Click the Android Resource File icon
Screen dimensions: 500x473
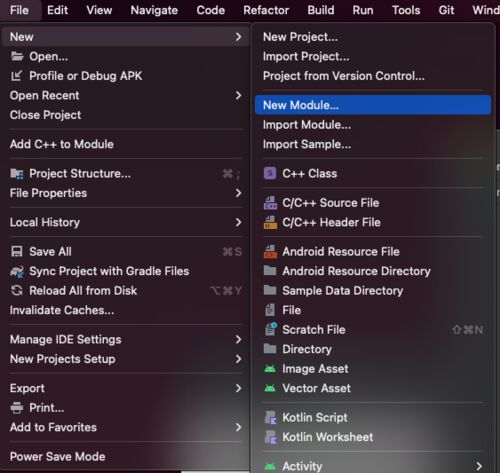pyautogui.click(x=270, y=252)
